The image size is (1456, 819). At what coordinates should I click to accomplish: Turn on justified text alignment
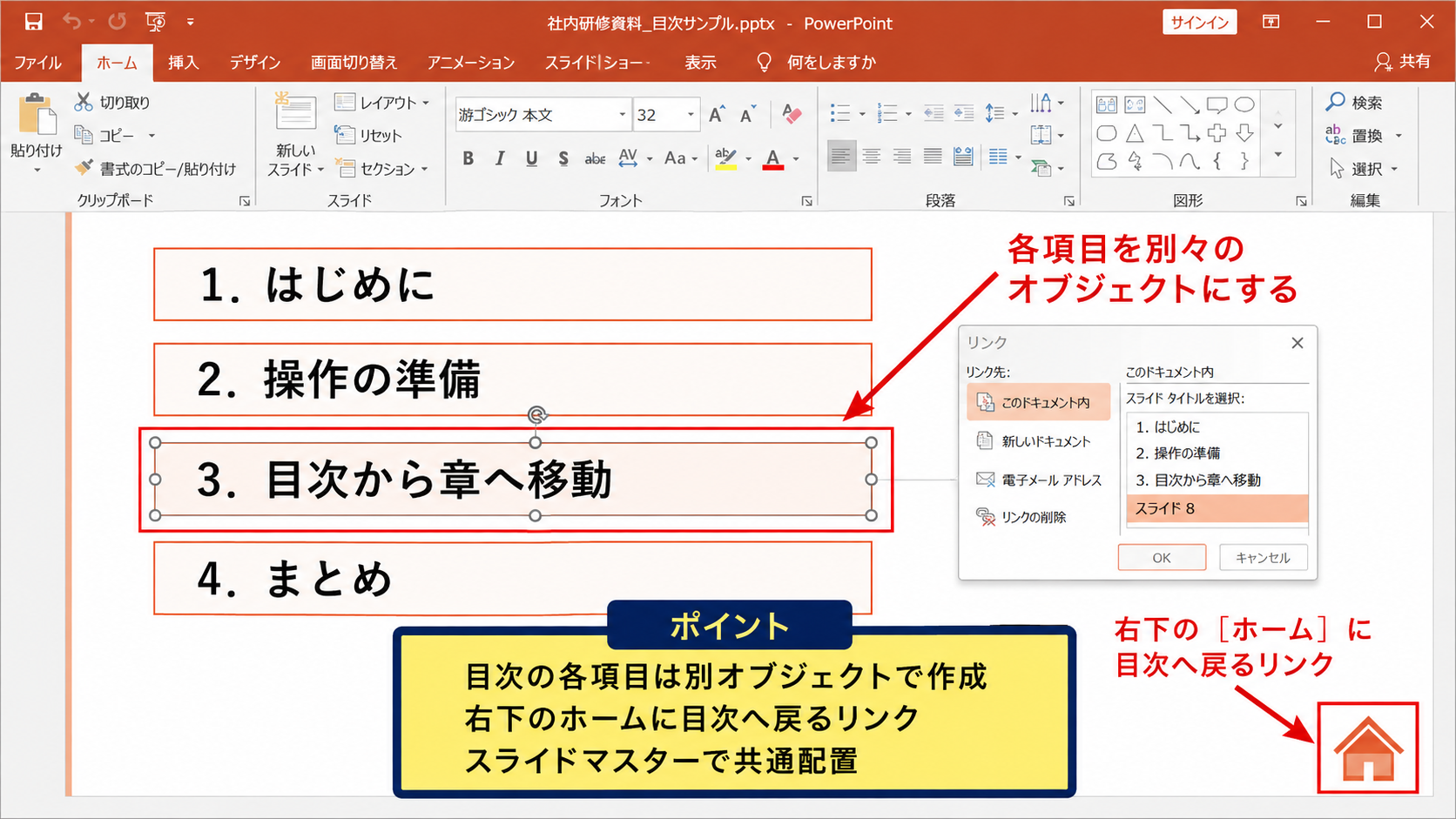click(933, 156)
